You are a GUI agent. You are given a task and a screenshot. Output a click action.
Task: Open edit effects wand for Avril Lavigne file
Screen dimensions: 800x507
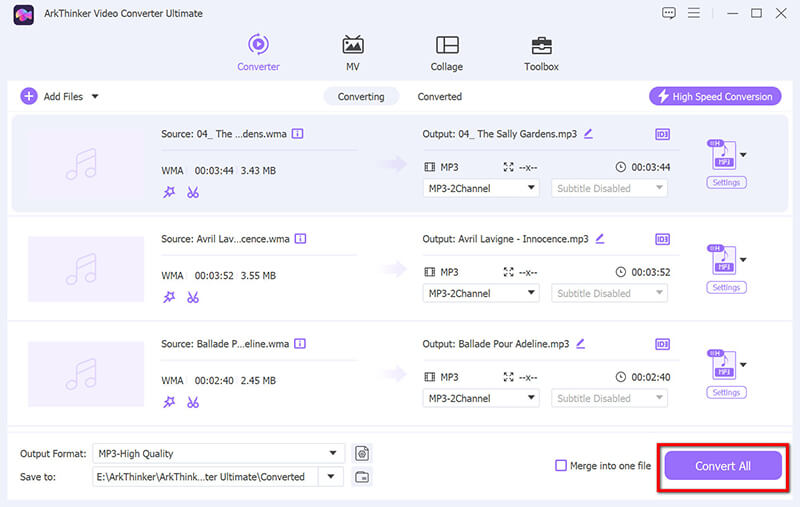[169, 297]
